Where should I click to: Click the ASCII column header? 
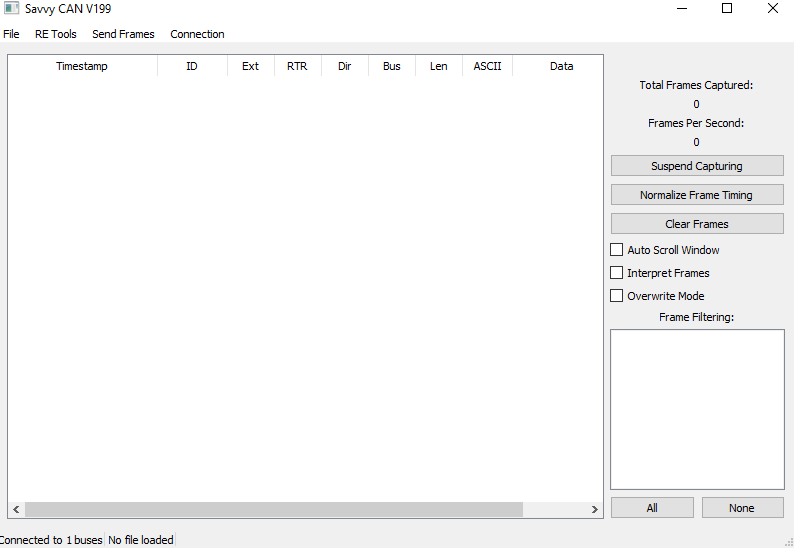(x=487, y=66)
